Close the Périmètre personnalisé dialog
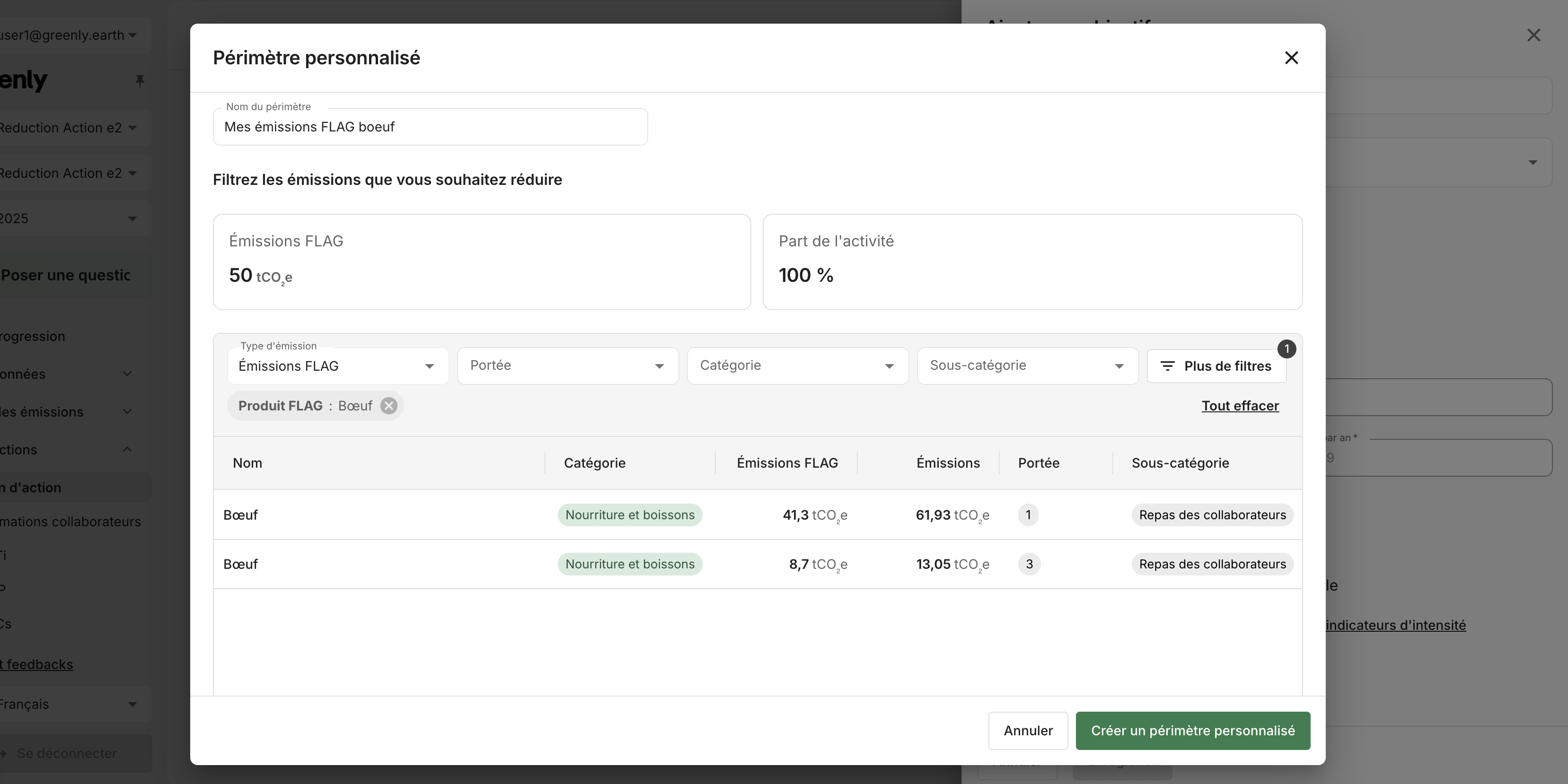This screenshot has width=1568, height=784. click(1291, 58)
